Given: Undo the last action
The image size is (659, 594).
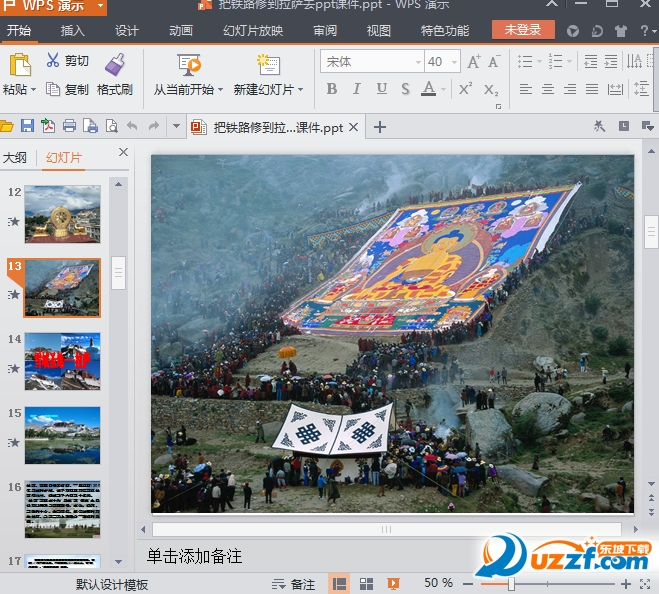Looking at the screenshot, I should pyautogui.click(x=132, y=126).
